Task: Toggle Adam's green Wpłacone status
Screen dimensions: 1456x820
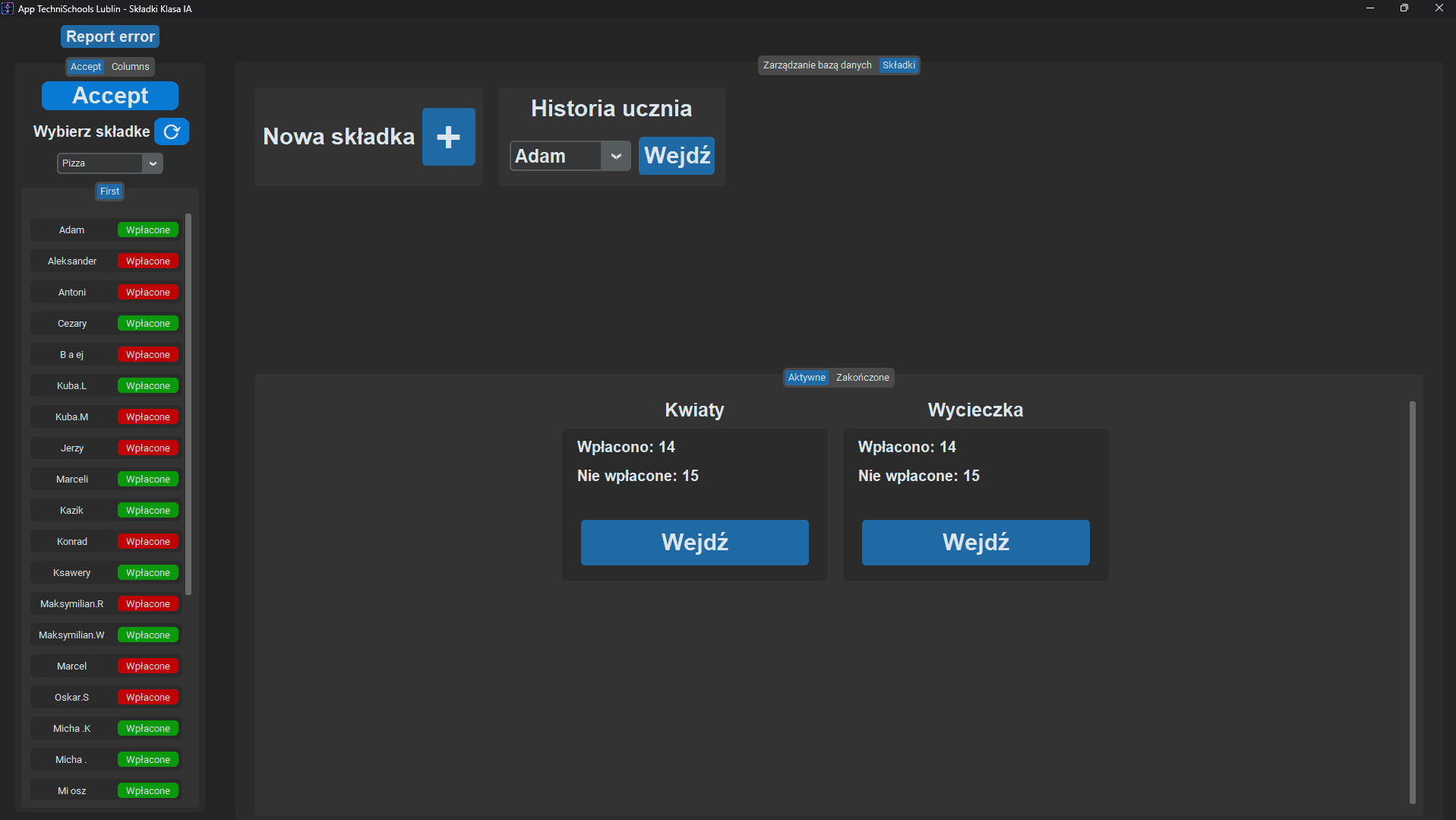Action: tap(148, 230)
